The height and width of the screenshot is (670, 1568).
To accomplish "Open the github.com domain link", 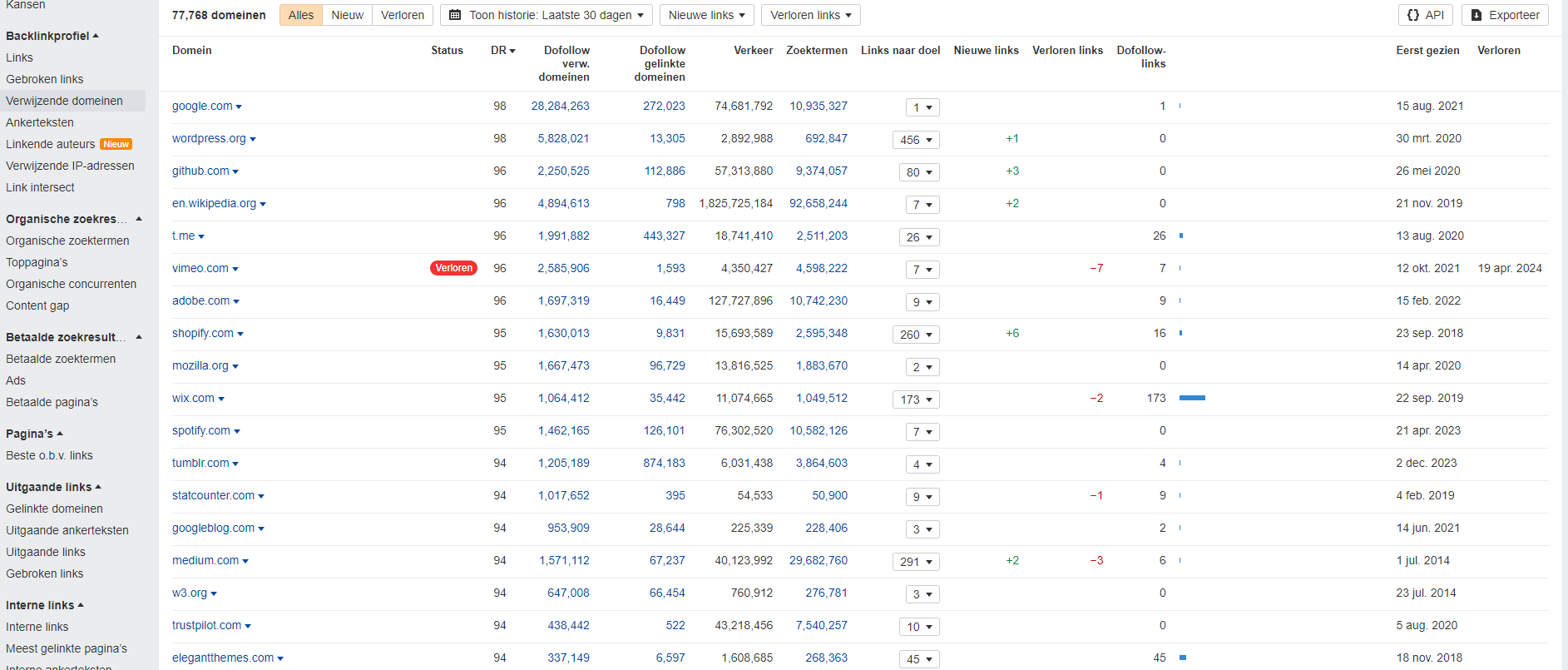I will 200,171.
